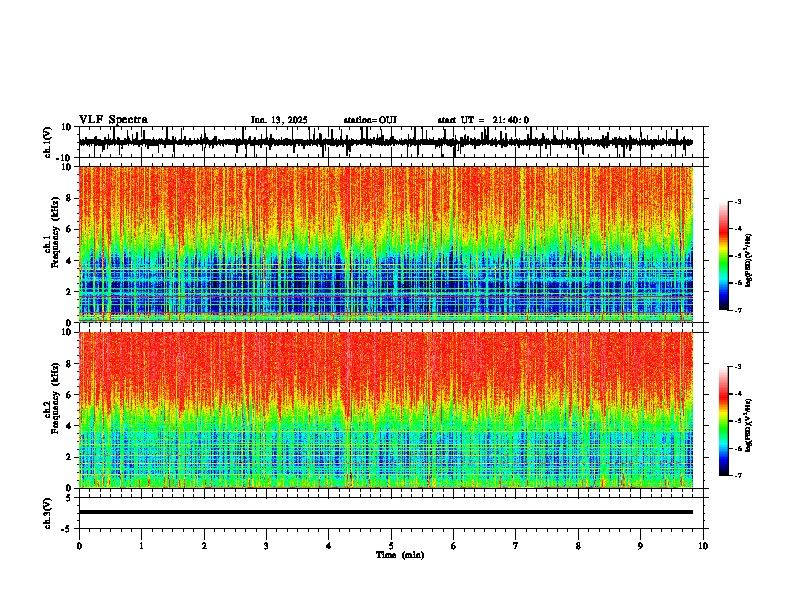Click the ch.1 color scale bar

click(x=723, y=256)
